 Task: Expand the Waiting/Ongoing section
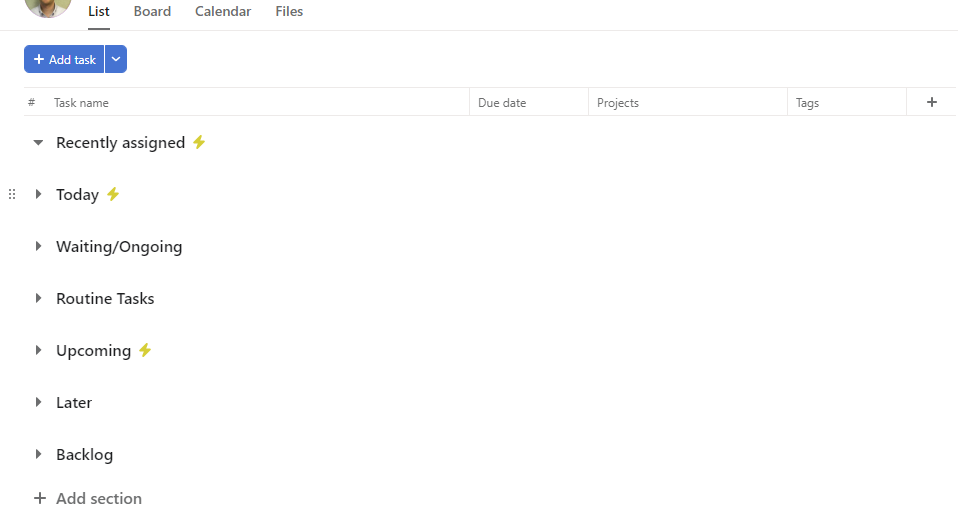[38, 246]
